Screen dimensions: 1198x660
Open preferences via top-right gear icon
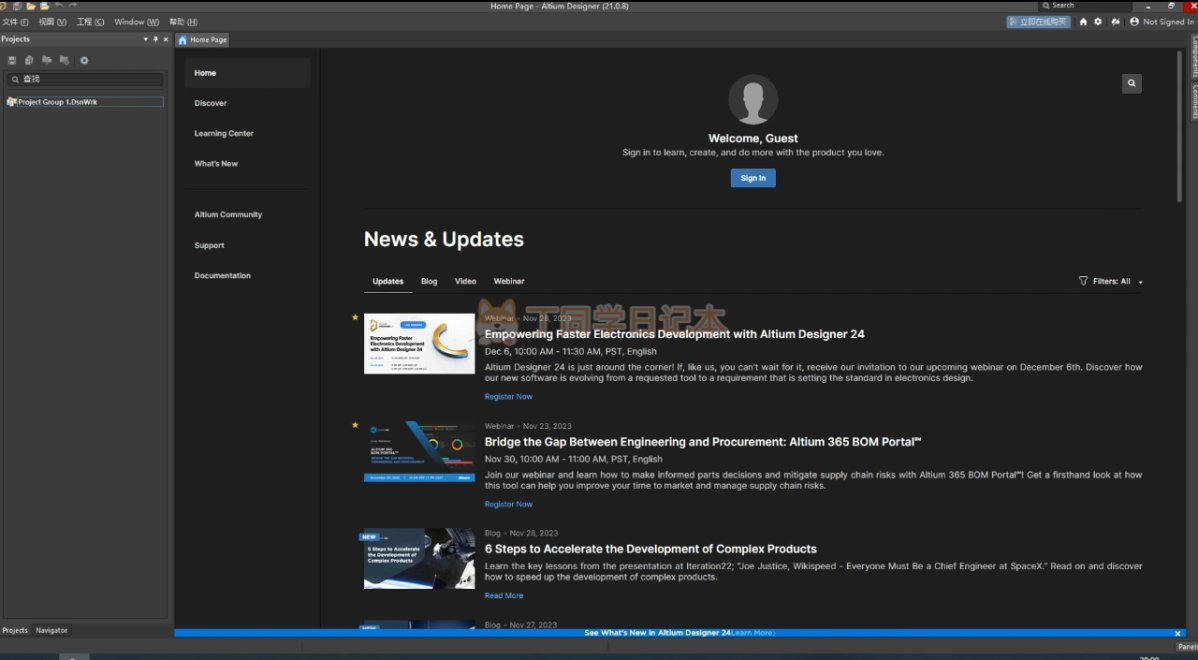point(1098,22)
